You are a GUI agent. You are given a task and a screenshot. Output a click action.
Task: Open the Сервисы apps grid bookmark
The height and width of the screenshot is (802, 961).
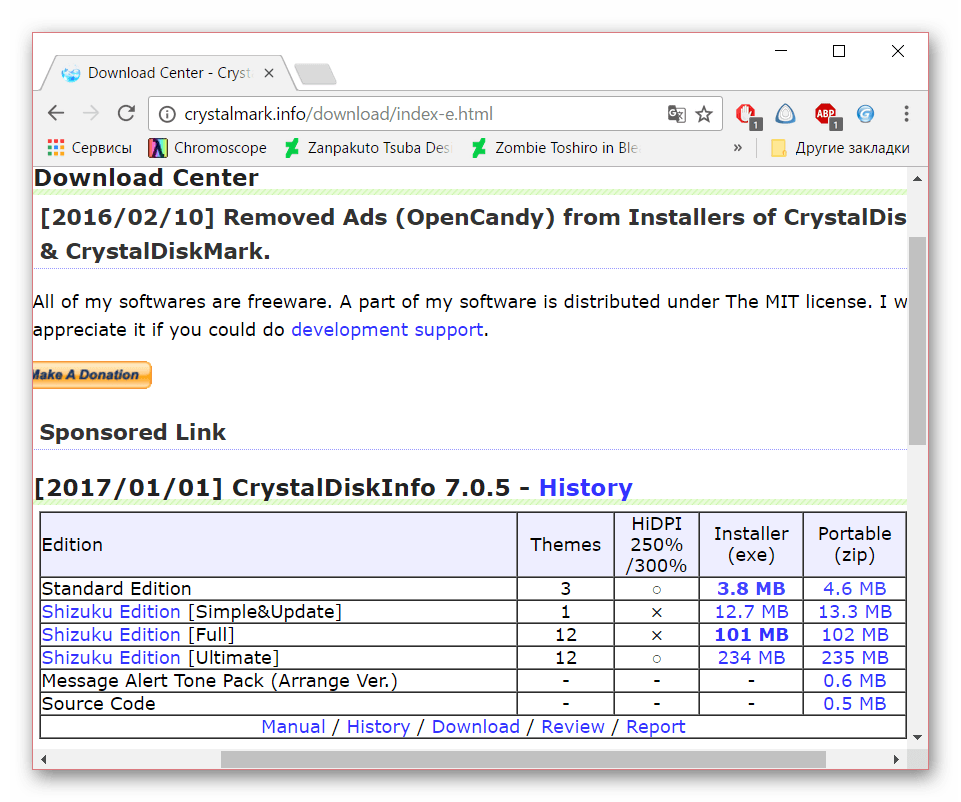click(x=89, y=148)
